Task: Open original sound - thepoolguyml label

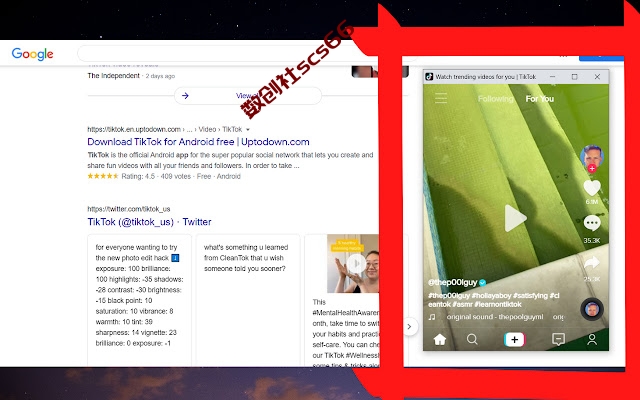Action: point(495,317)
